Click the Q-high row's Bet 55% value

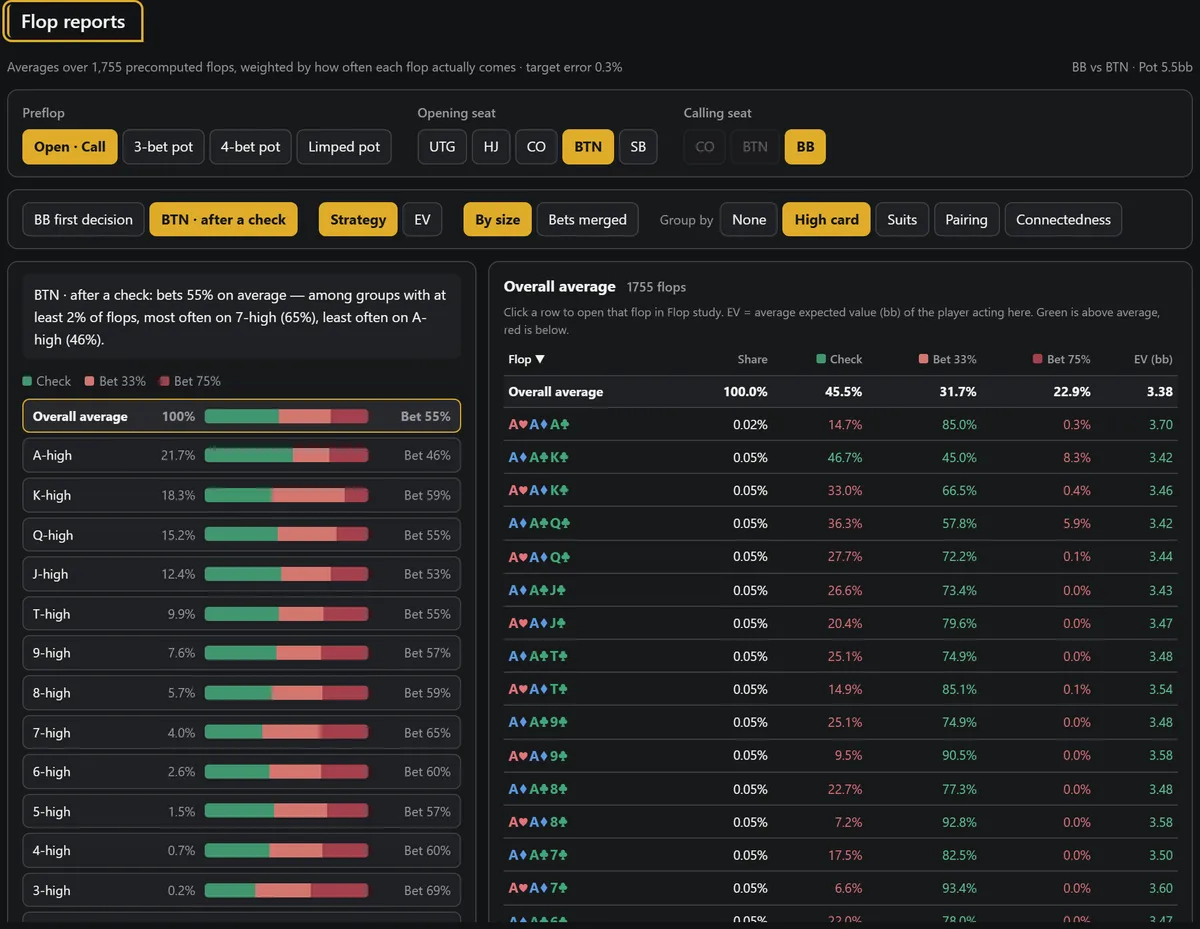pos(427,535)
